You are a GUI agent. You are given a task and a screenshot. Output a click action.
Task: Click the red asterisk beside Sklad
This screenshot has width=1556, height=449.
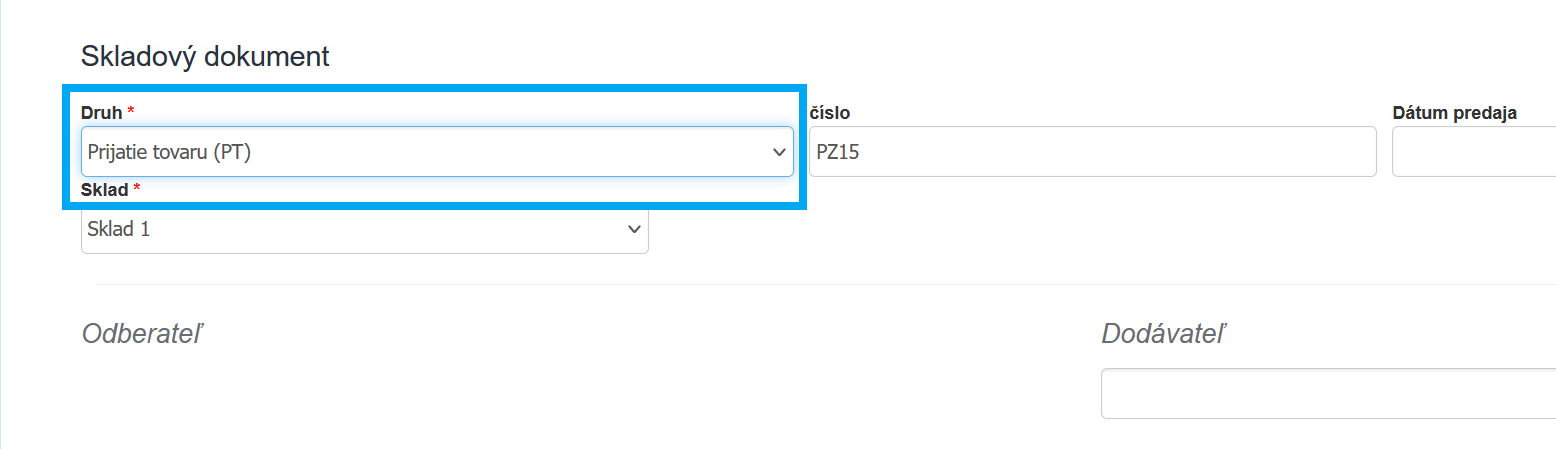click(137, 190)
